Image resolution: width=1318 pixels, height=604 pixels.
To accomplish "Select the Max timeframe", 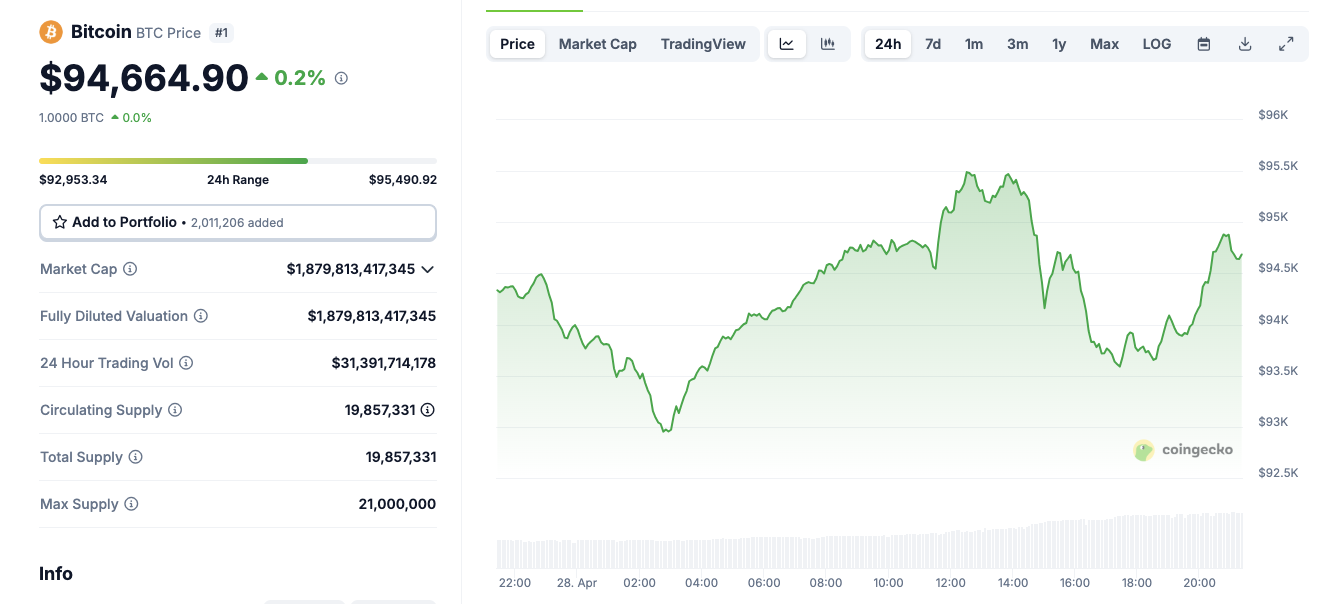I will coord(1104,43).
